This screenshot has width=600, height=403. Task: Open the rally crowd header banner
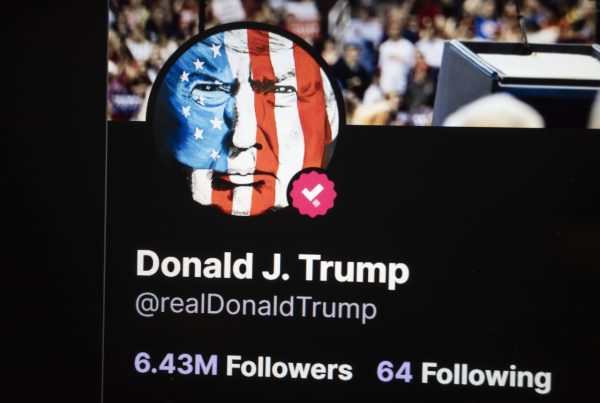(354, 63)
